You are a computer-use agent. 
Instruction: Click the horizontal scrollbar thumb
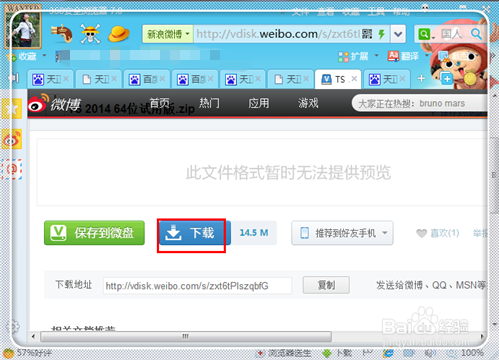coord(186,336)
